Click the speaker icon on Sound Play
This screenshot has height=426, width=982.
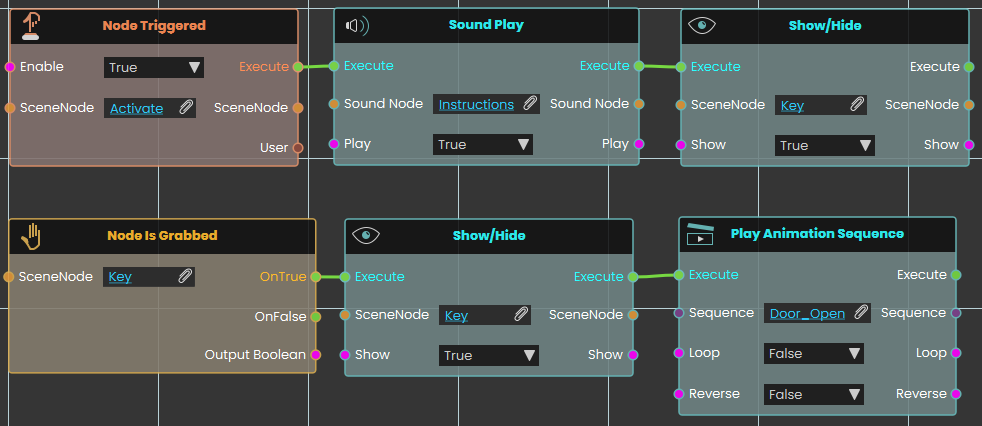(358, 26)
